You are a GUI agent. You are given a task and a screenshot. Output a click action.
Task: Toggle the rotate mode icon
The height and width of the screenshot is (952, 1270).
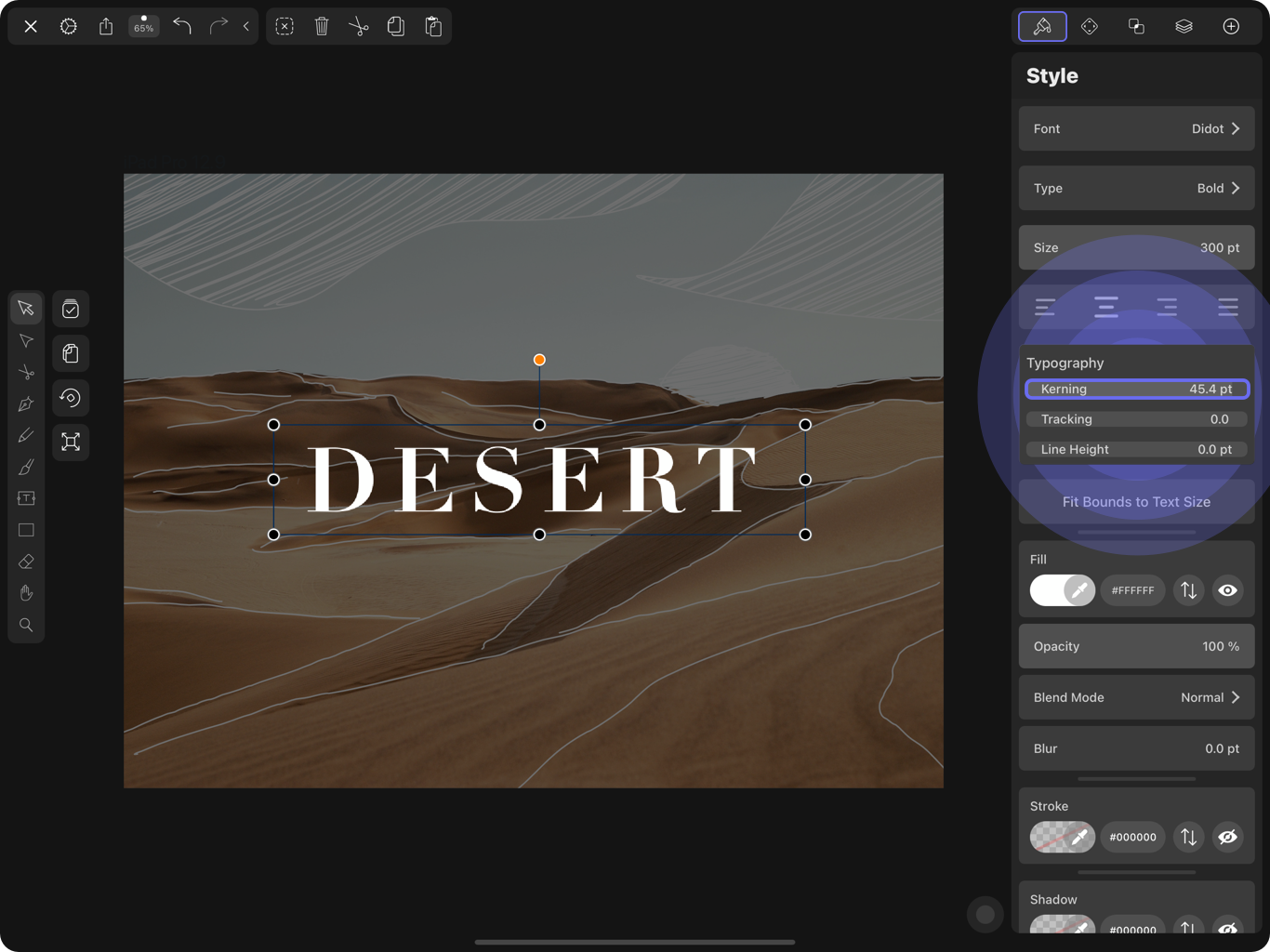pyautogui.click(x=71, y=398)
